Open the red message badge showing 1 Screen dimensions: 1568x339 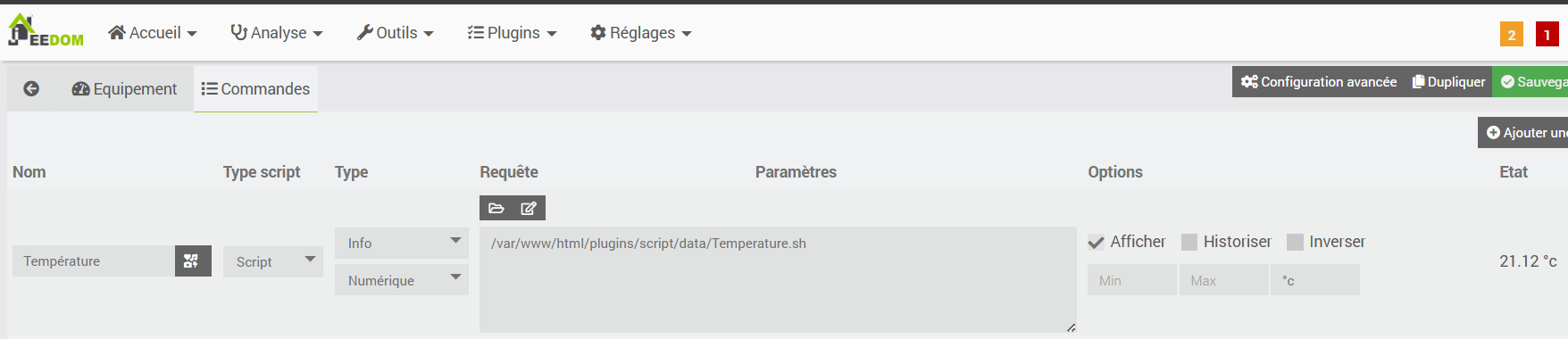1547,35
